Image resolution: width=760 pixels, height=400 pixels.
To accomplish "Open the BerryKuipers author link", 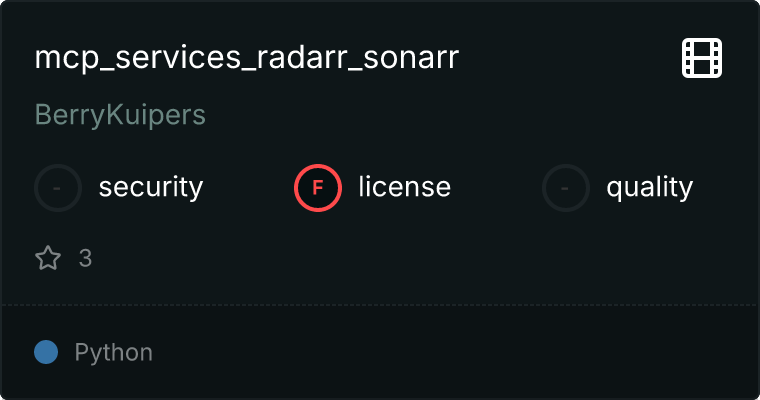I will pyautogui.click(x=120, y=115).
